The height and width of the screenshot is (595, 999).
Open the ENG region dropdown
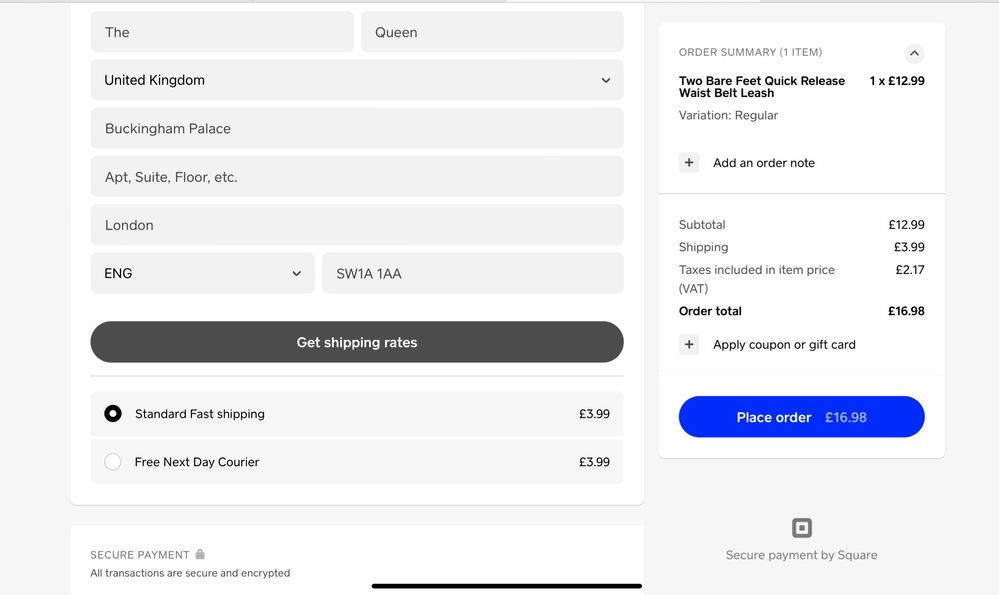[x=203, y=273]
